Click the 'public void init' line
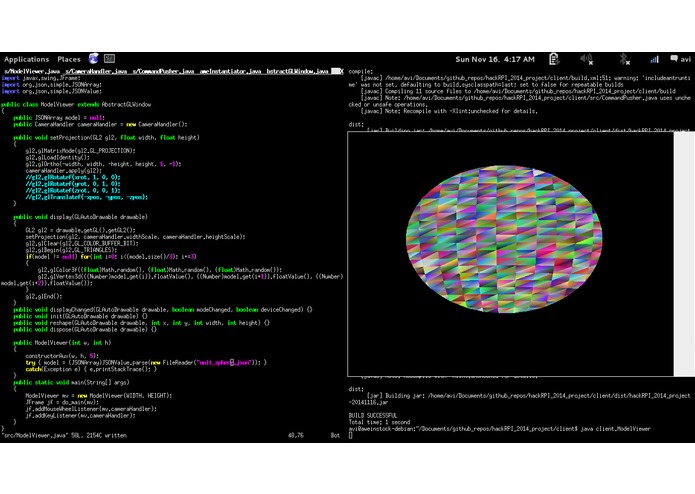The image size is (695, 494). click(80, 316)
